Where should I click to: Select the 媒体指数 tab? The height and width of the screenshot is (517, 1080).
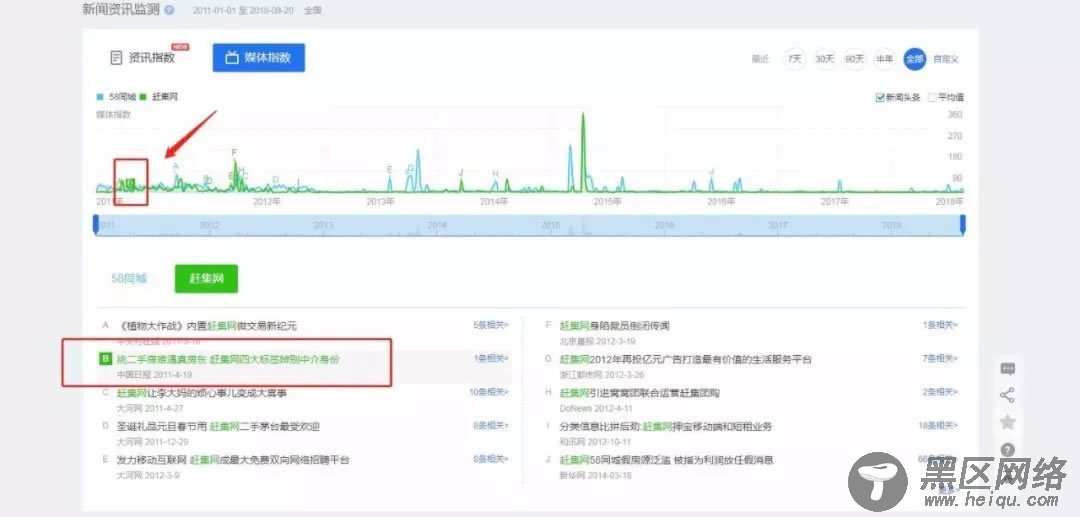click(x=258, y=58)
